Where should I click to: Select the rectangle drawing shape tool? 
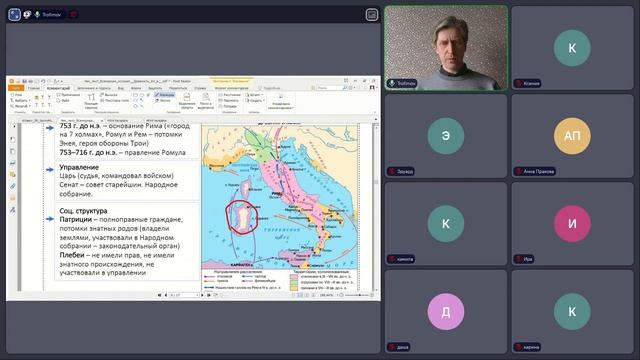tap(135, 95)
